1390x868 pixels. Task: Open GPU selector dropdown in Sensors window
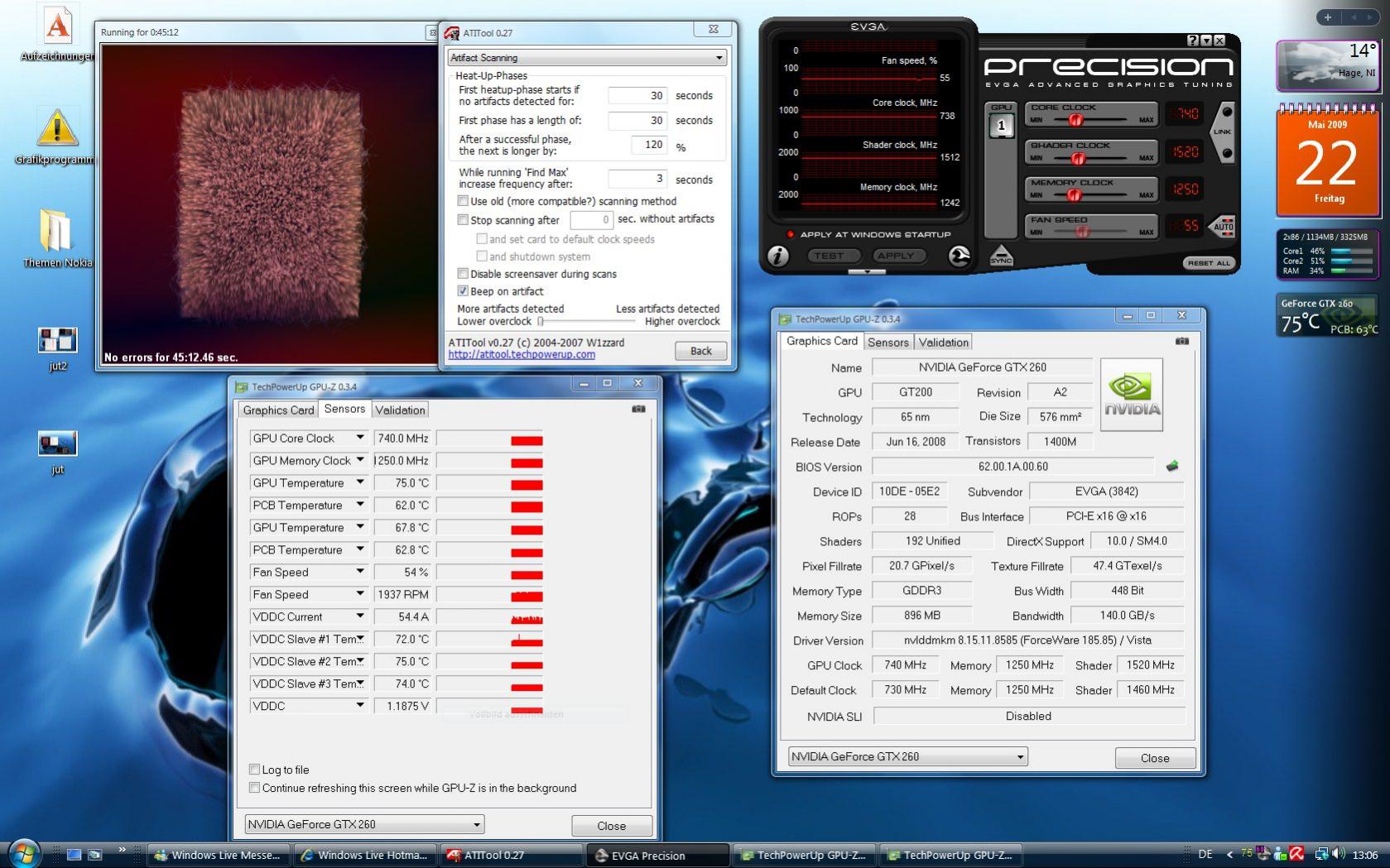(x=364, y=824)
